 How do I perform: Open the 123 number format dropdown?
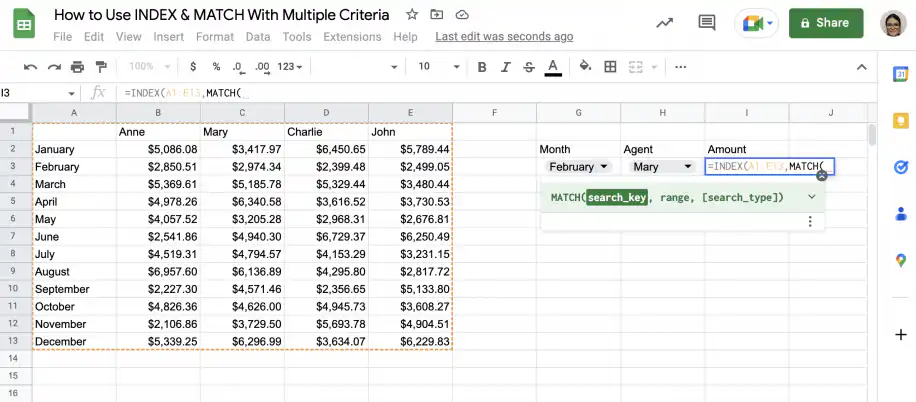pyautogui.click(x=290, y=67)
